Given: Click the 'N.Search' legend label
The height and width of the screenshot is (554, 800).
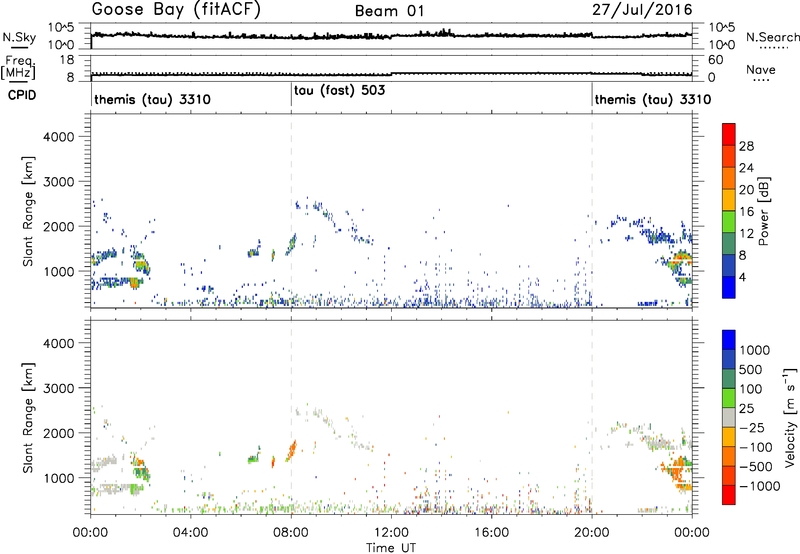Looking at the screenshot, I should coord(772,37).
